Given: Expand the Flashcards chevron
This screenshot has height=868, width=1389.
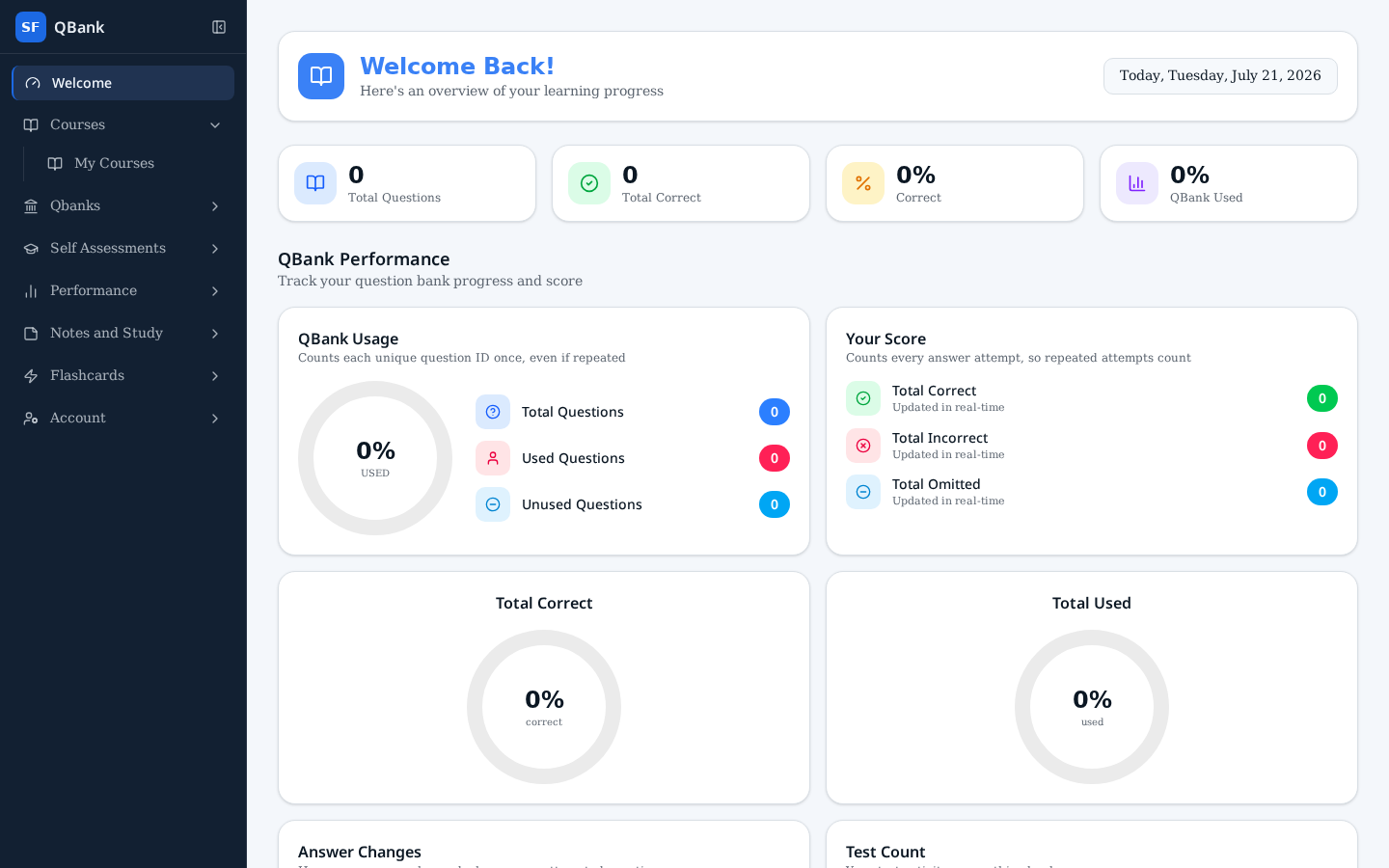Looking at the screenshot, I should tap(215, 376).
